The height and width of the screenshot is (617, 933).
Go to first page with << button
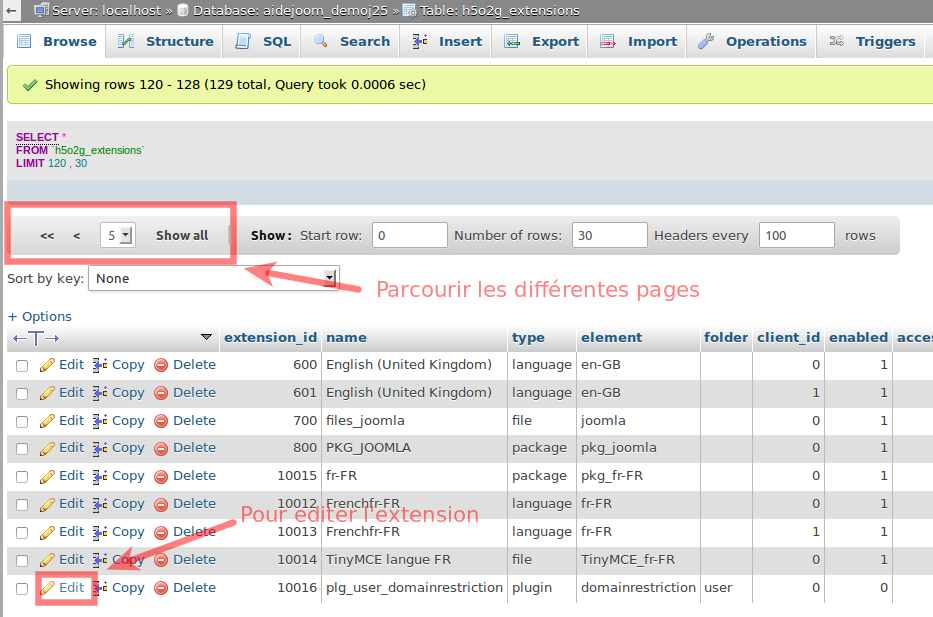(x=47, y=235)
